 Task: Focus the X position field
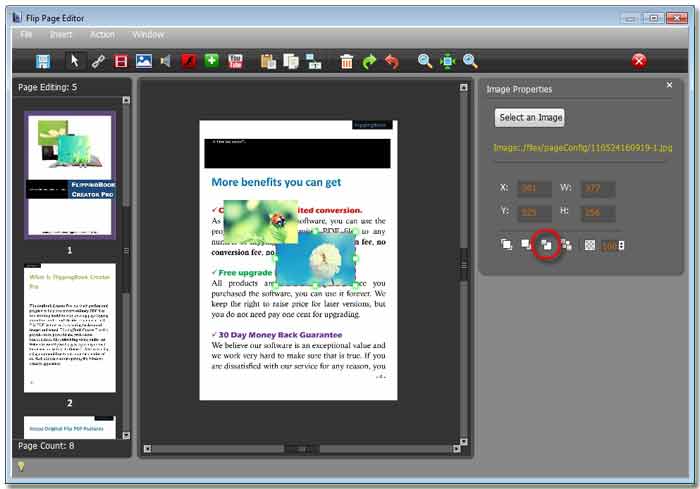click(534, 188)
